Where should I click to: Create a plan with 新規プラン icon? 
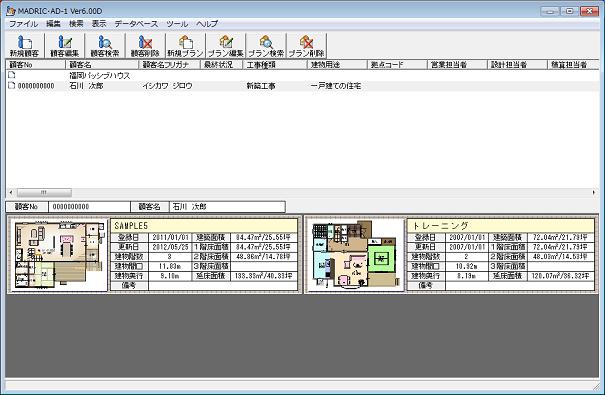point(185,46)
